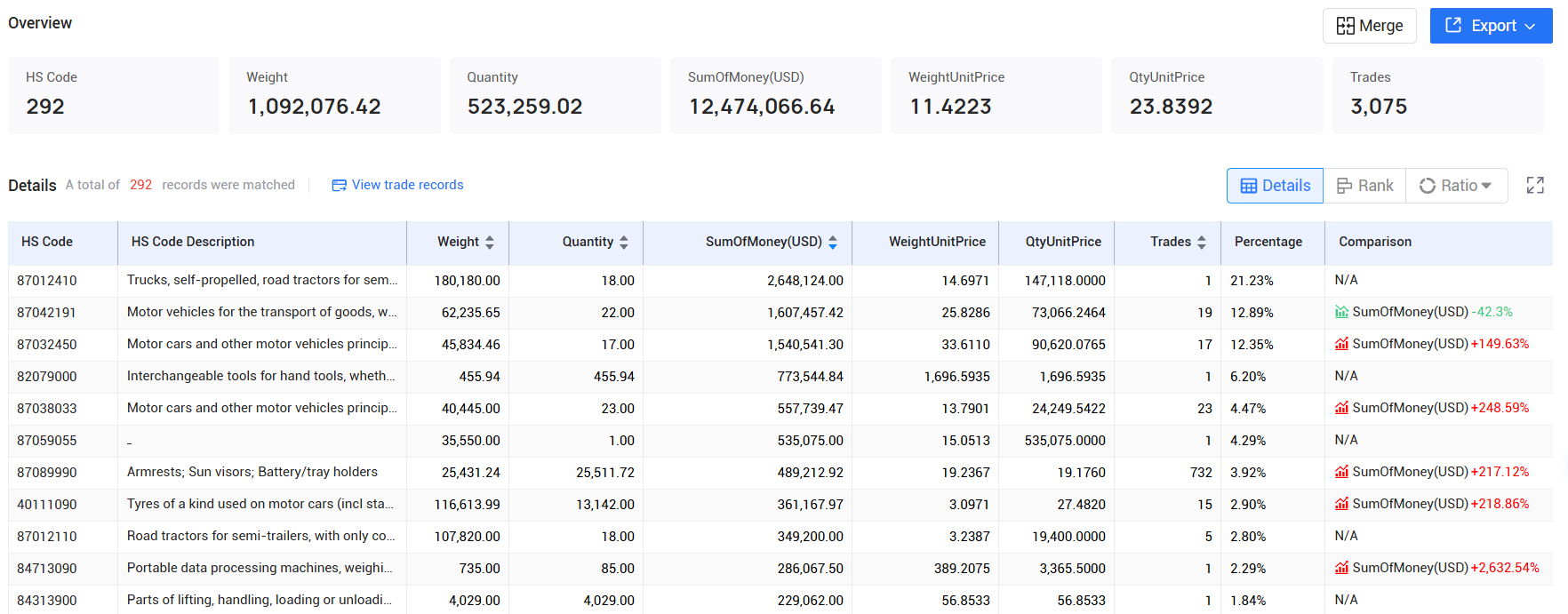
Task: Click trades count 732 in row 87089990
Action: pyautogui.click(x=1201, y=473)
